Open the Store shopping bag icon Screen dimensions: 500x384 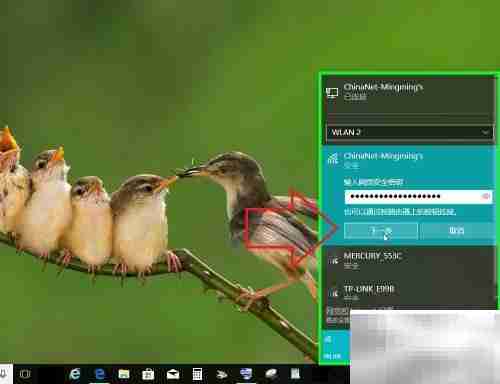148,374
